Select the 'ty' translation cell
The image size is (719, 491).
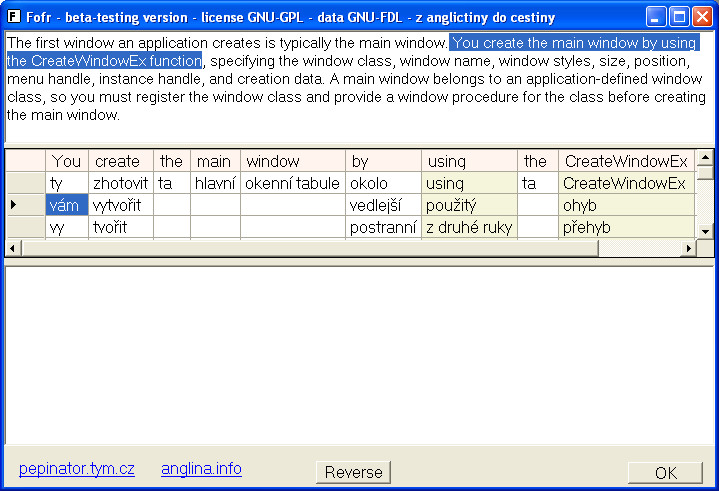[x=67, y=183]
